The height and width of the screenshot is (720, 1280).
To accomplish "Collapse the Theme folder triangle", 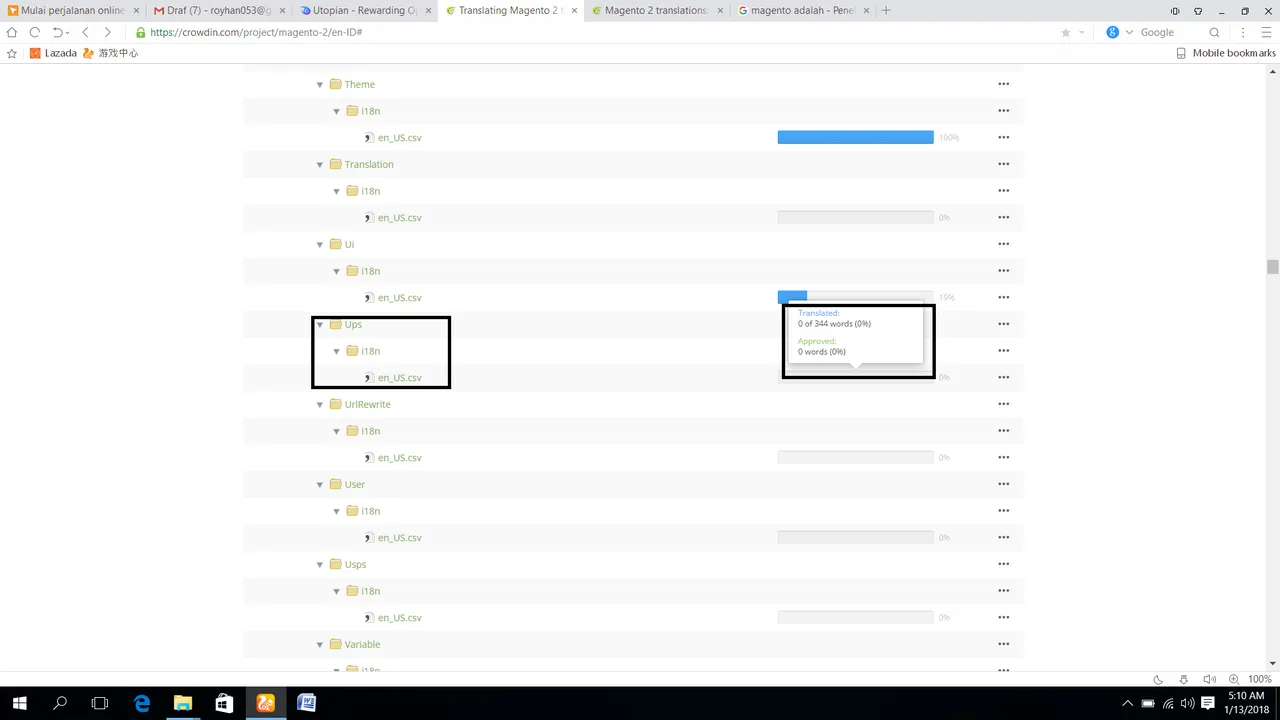I will point(321,84).
